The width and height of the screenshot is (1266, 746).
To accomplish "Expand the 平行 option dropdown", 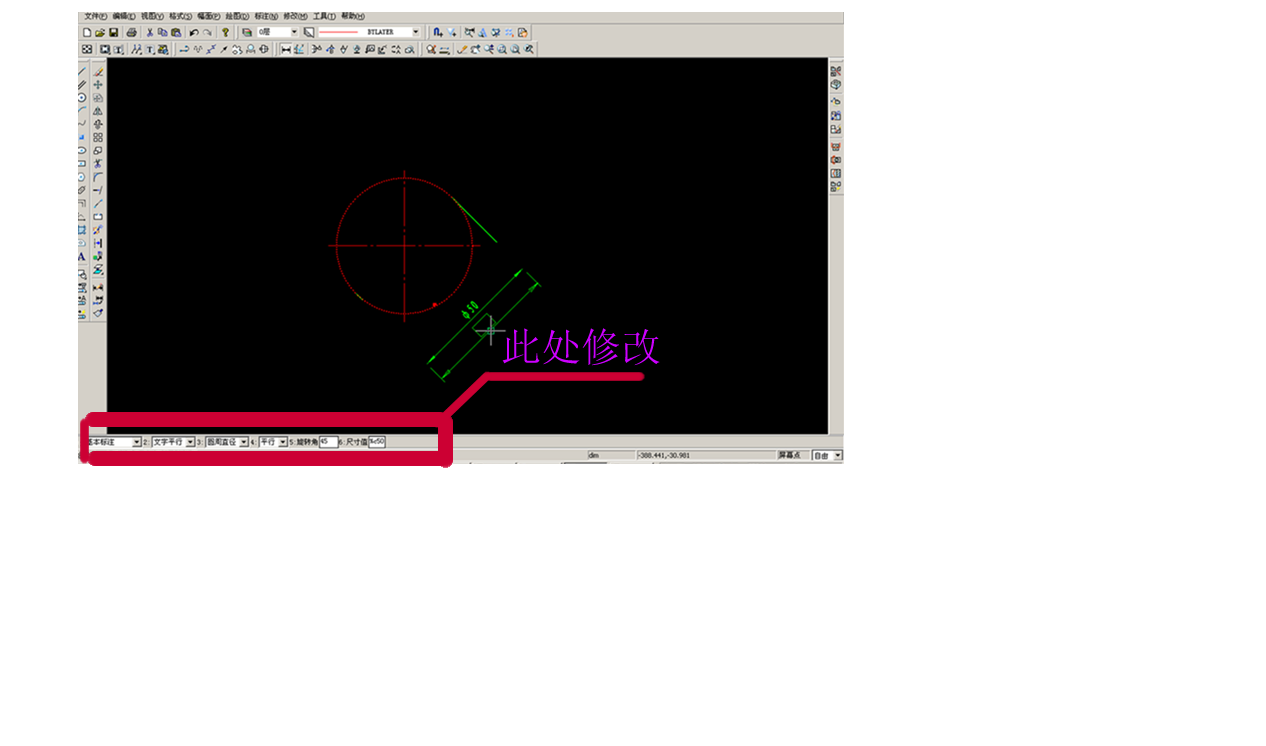I will click(x=283, y=442).
